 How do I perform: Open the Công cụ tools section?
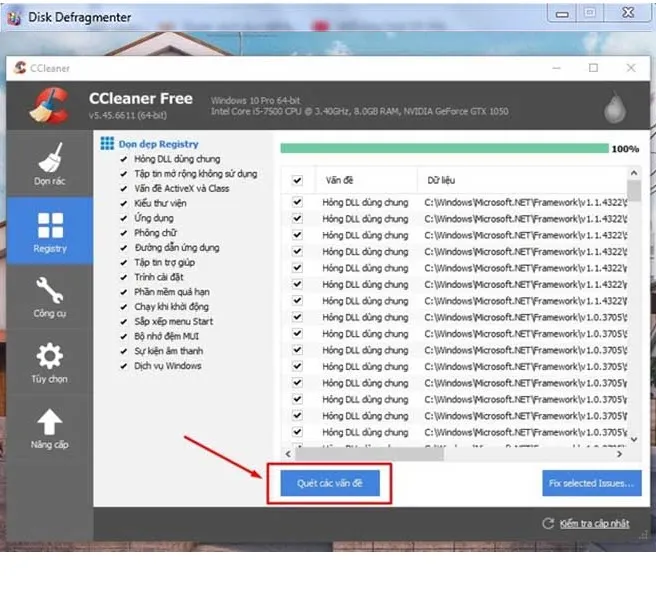[50, 297]
